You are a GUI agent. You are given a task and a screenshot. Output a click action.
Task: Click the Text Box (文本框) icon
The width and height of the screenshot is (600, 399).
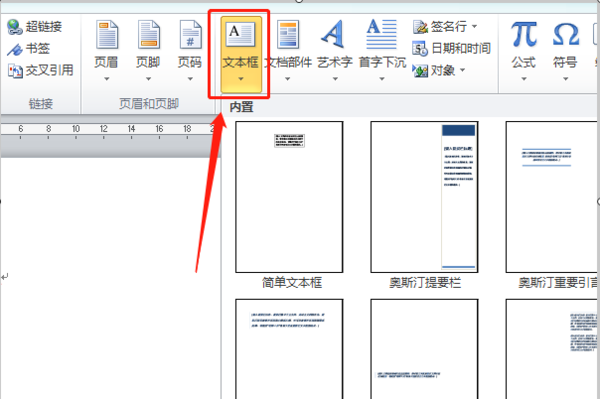(x=241, y=34)
